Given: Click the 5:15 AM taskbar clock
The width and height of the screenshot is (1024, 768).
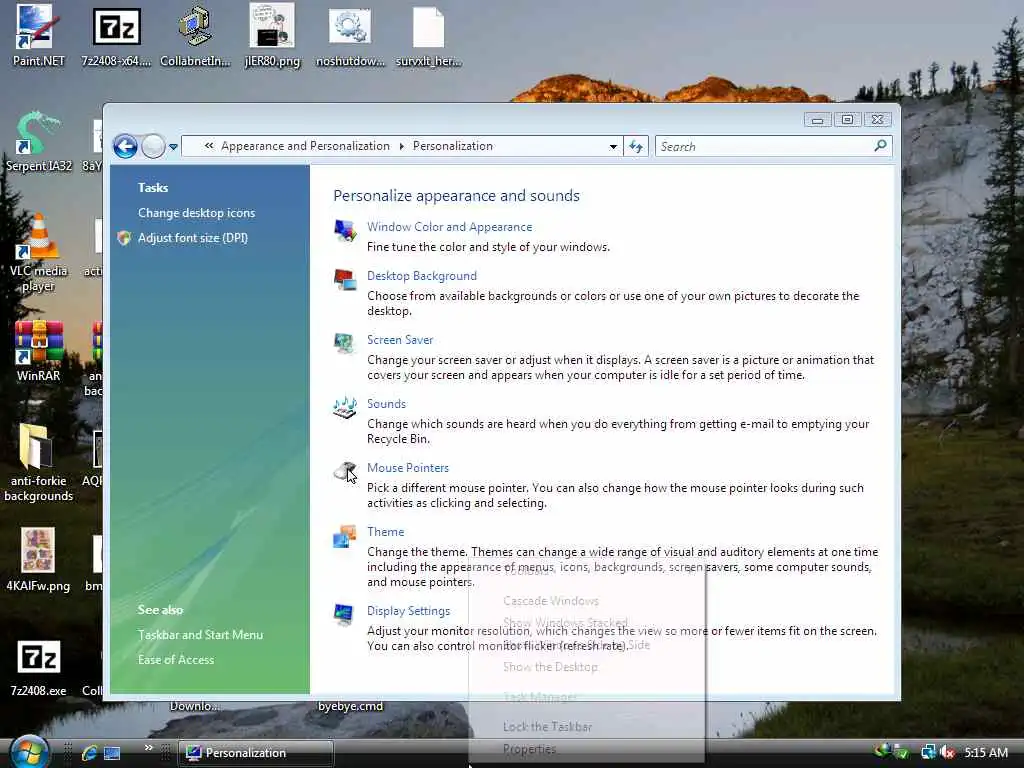Looking at the screenshot, I should click(x=986, y=752).
